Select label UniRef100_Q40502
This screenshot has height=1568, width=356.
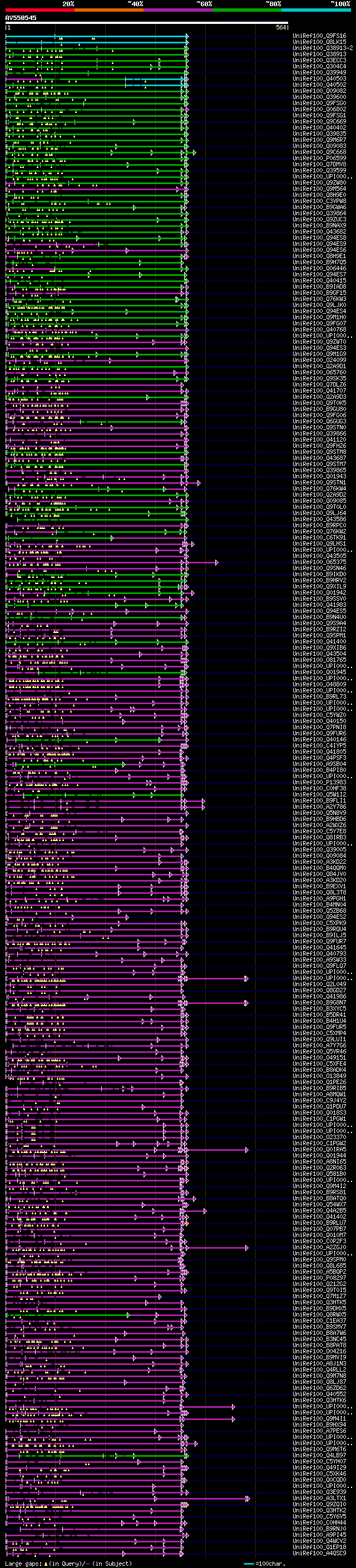[x=319, y=85]
